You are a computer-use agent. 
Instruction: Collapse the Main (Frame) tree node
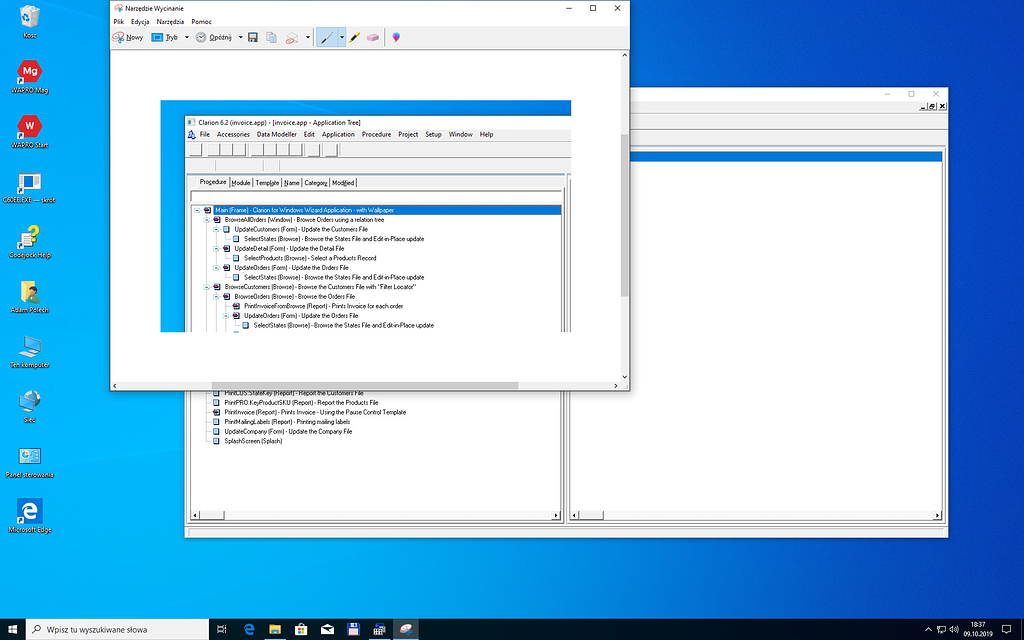[196, 210]
